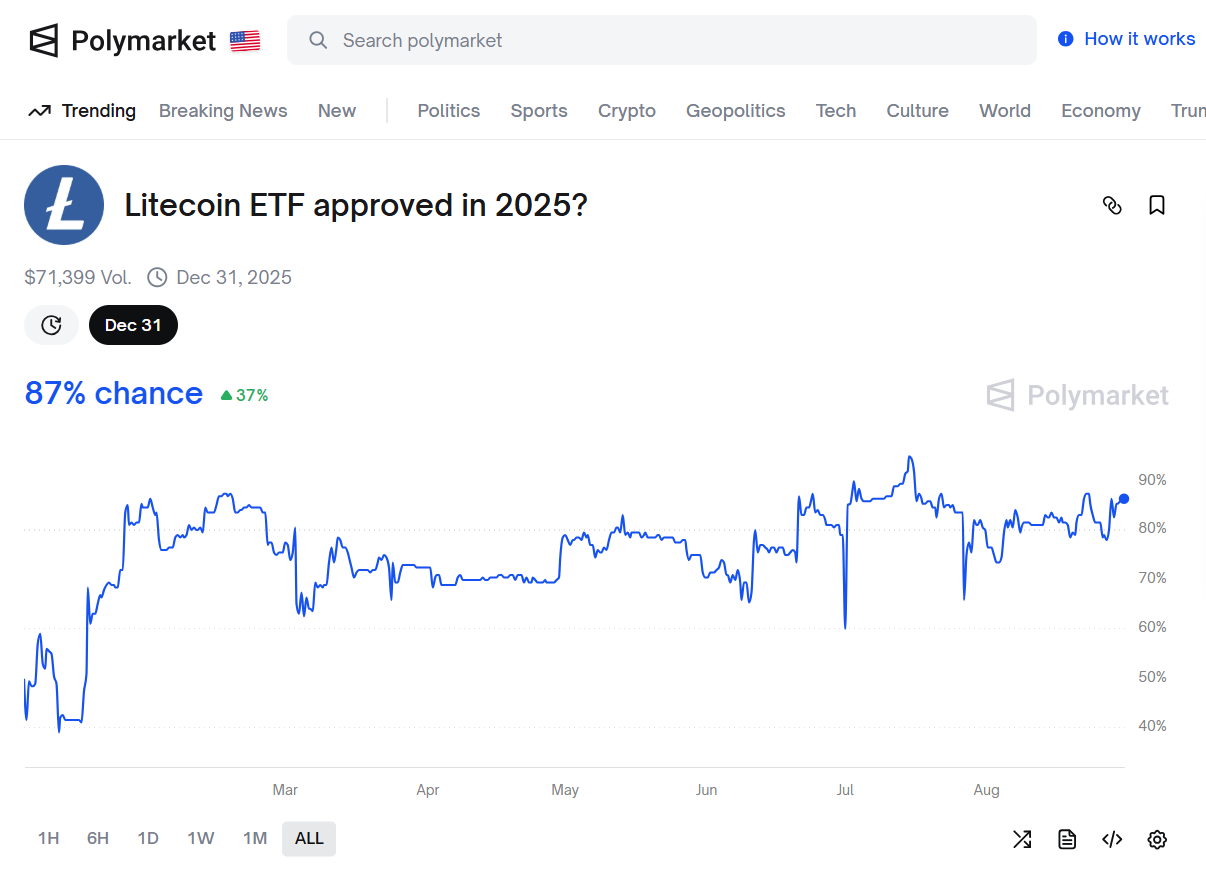1206x888 pixels.
Task: Switch to the Crypto category tab
Action: click(626, 111)
